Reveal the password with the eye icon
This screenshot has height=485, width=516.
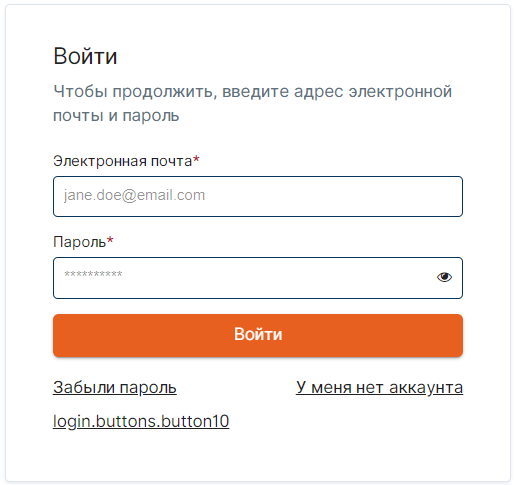click(444, 277)
